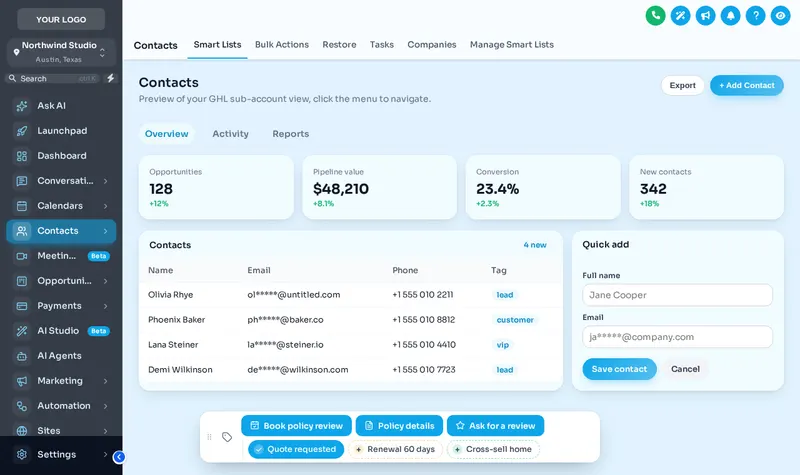This screenshot has height=475, width=800.
Task: Switch to the Activity sub-tab
Action: (x=230, y=134)
